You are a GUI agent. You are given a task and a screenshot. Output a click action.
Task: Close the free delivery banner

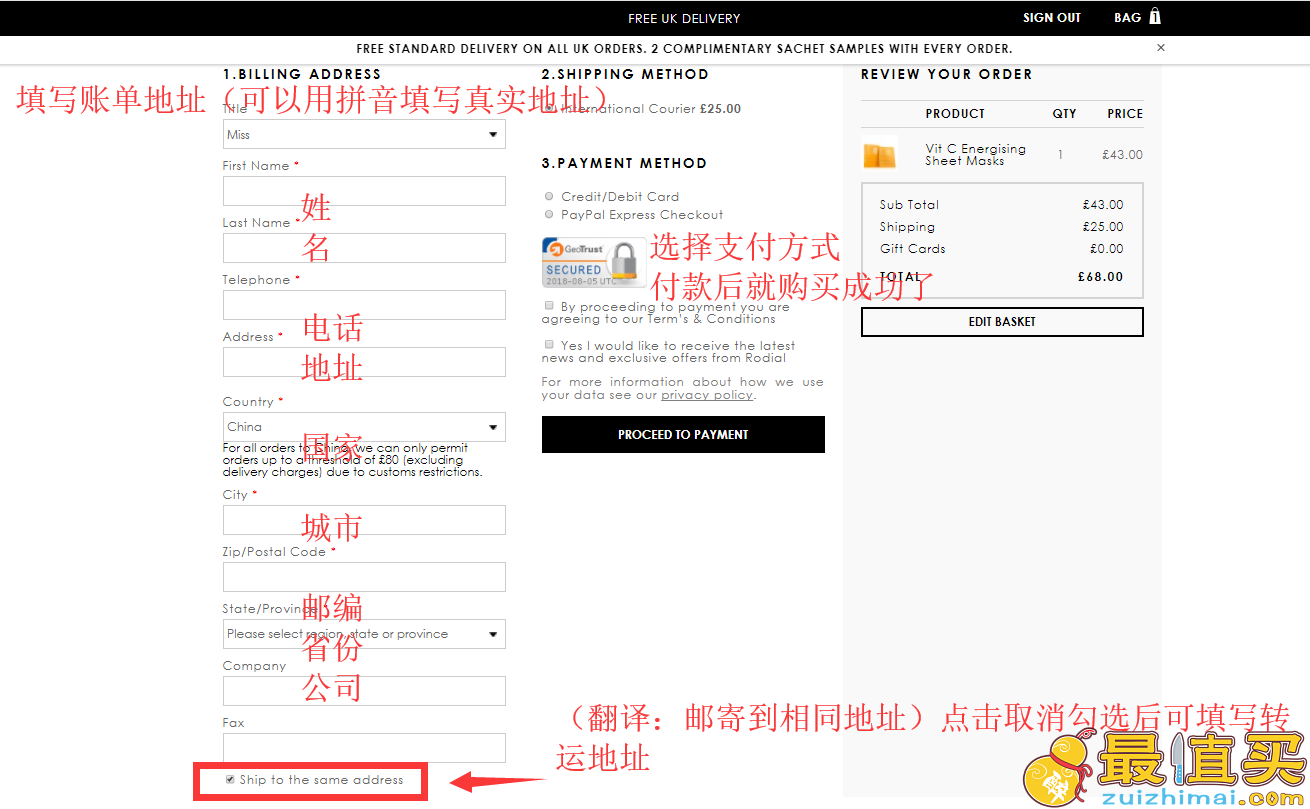(x=1161, y=47)
